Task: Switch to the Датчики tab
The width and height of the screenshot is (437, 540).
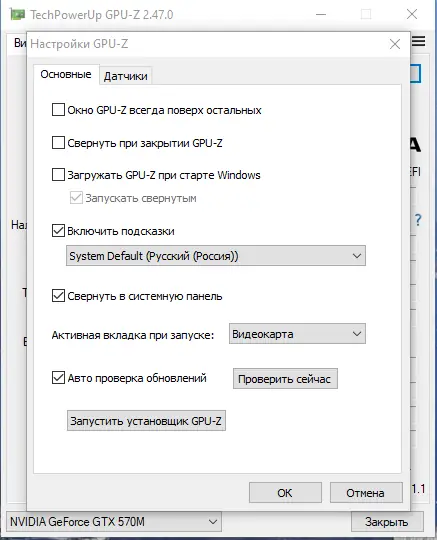Action: pos(126,76)
